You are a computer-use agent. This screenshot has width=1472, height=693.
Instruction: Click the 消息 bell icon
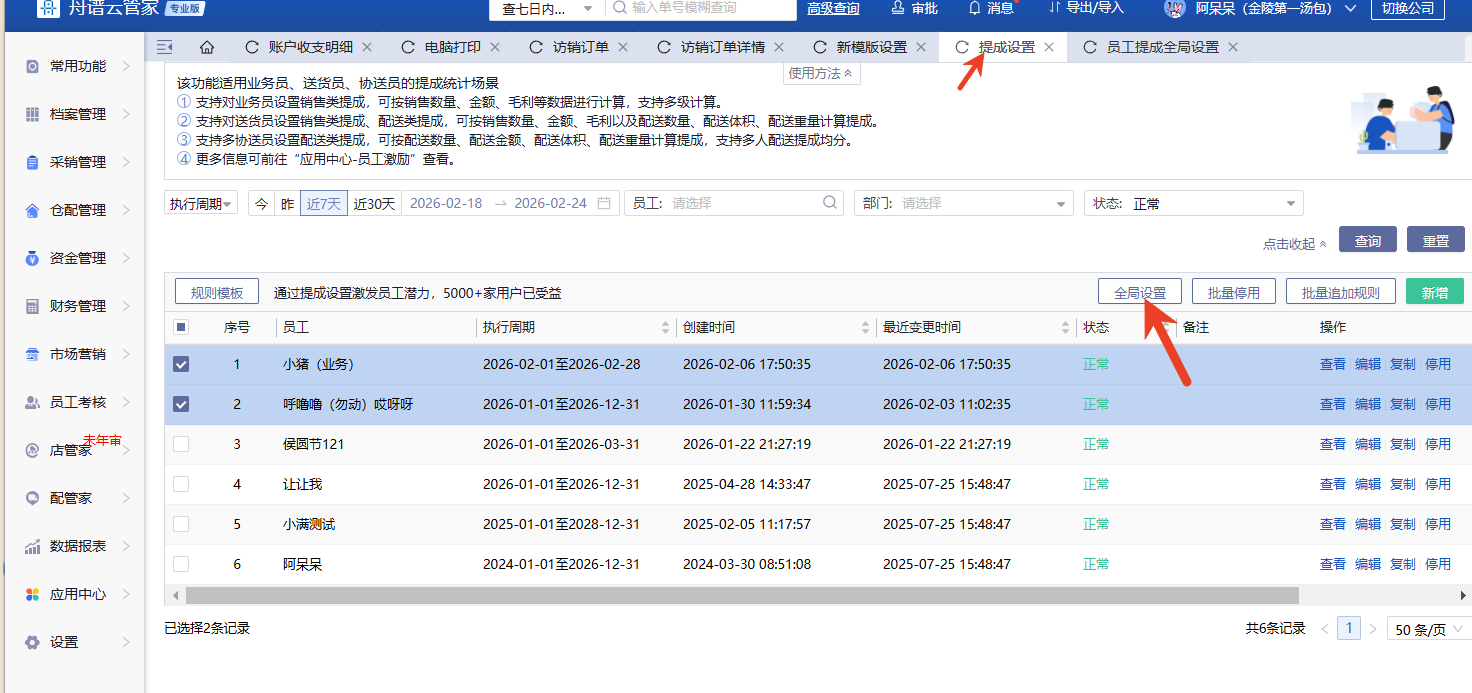[x=974, y=8]
